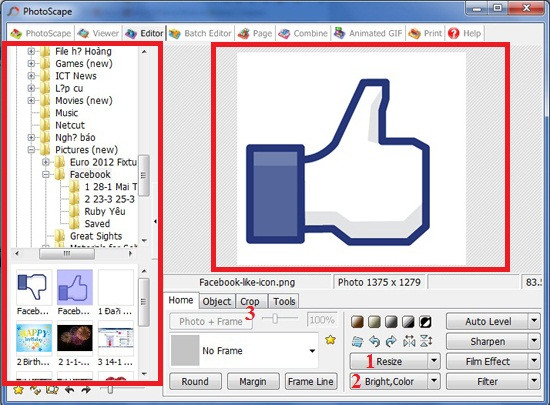Screen dimensions: 550x405
Task: Collapse the left panel with the small arrow
Action: click(x=155, y=221)
